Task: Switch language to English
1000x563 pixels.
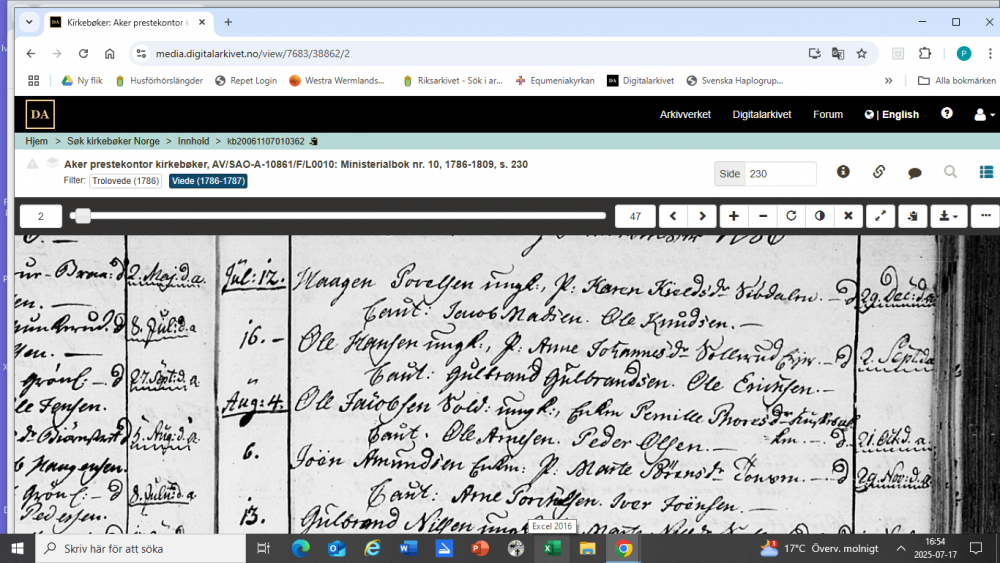Action: point(892,114)
